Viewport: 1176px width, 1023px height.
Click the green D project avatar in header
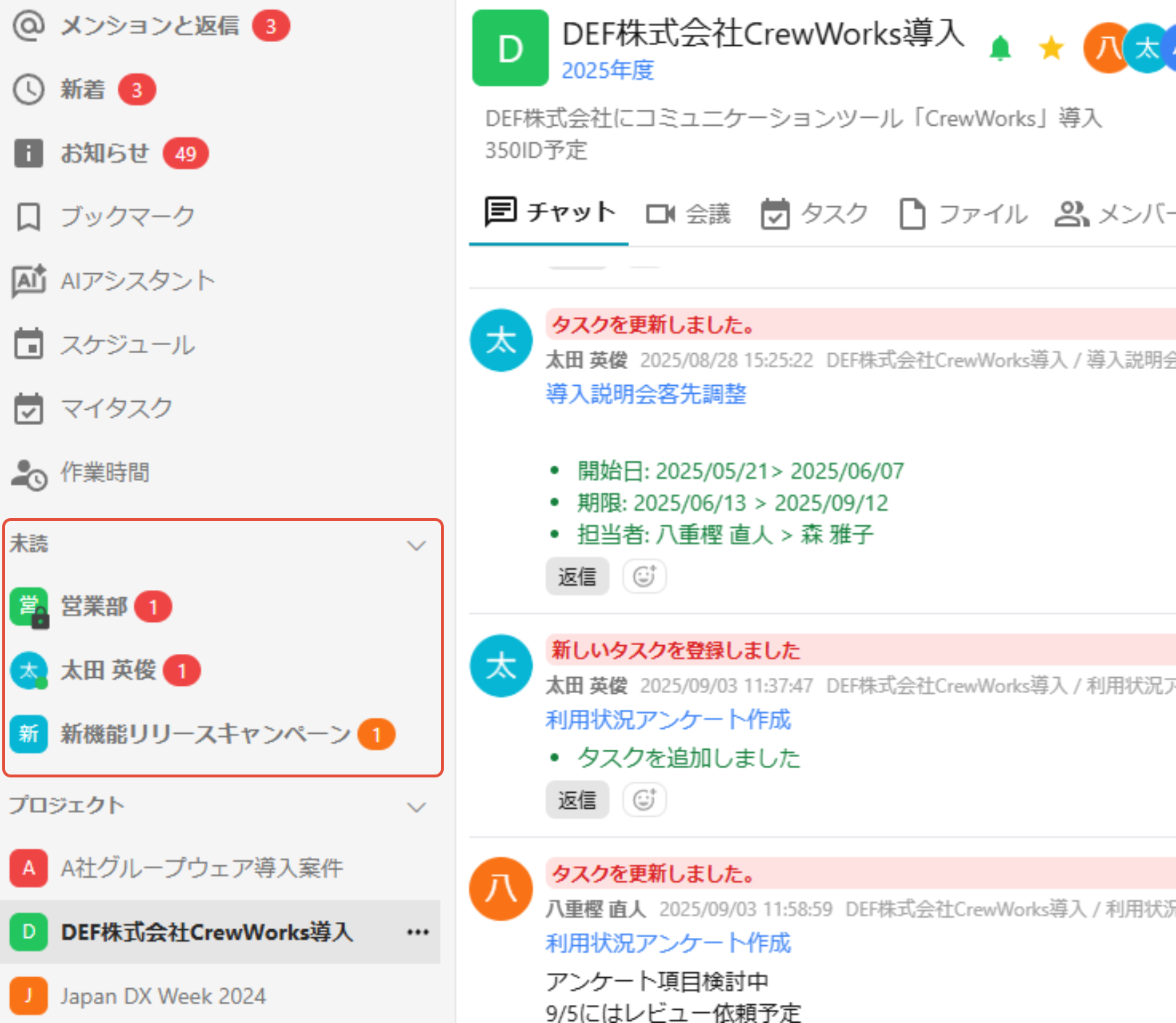coord(510,48)
